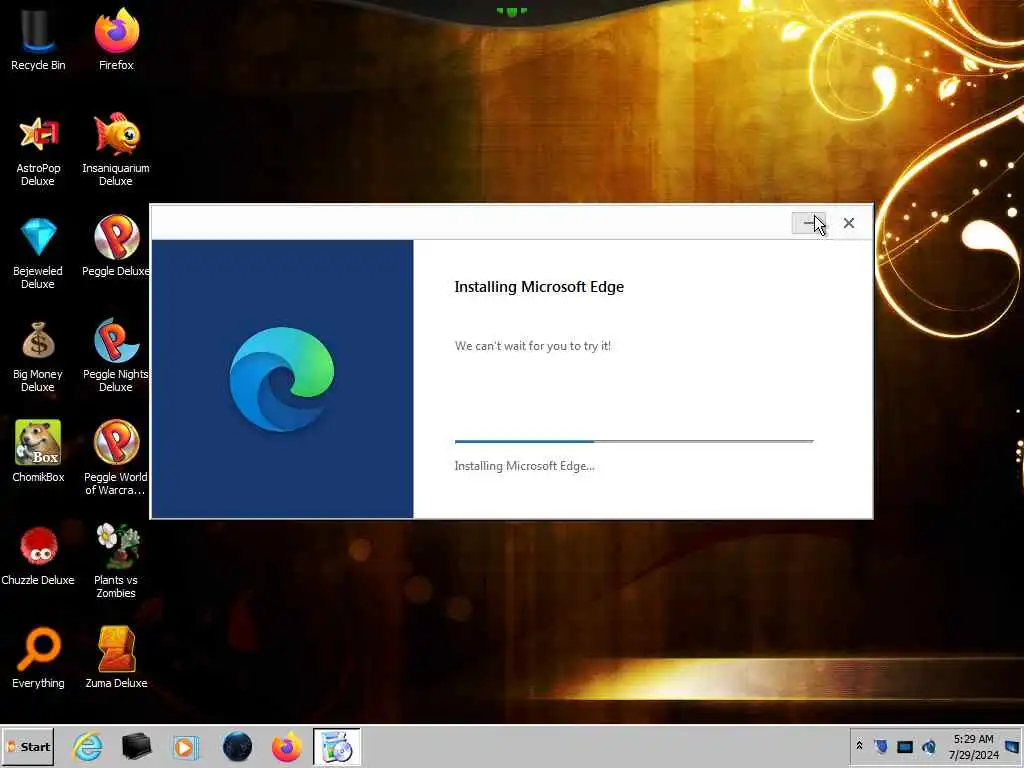
Task: Select the Everything search desktop icon
Action: [x=38, y=658]
